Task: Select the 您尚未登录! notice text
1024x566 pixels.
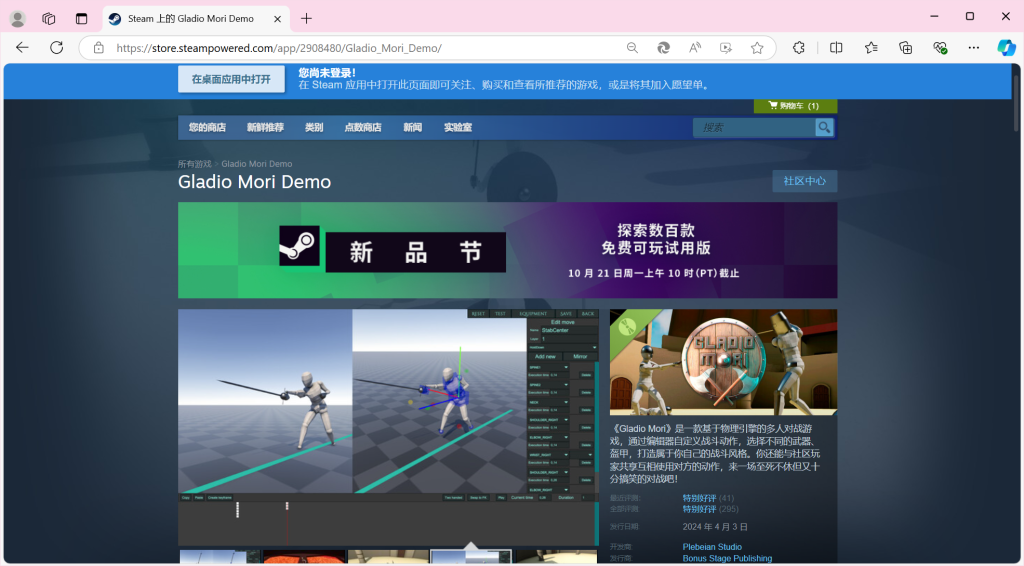Action: click(327, 73)
